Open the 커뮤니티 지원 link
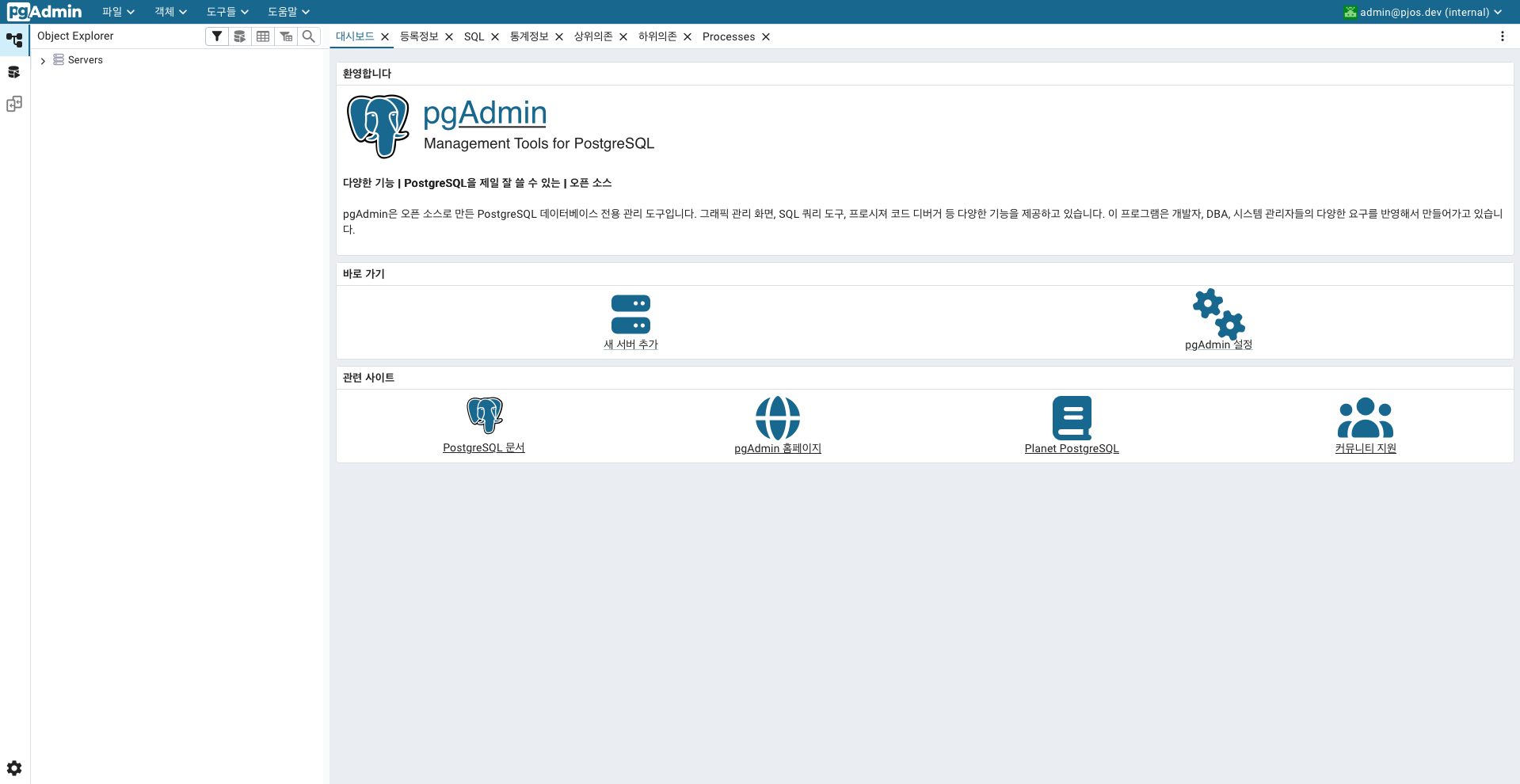 pyautogui.click(x=1366, y=448)
